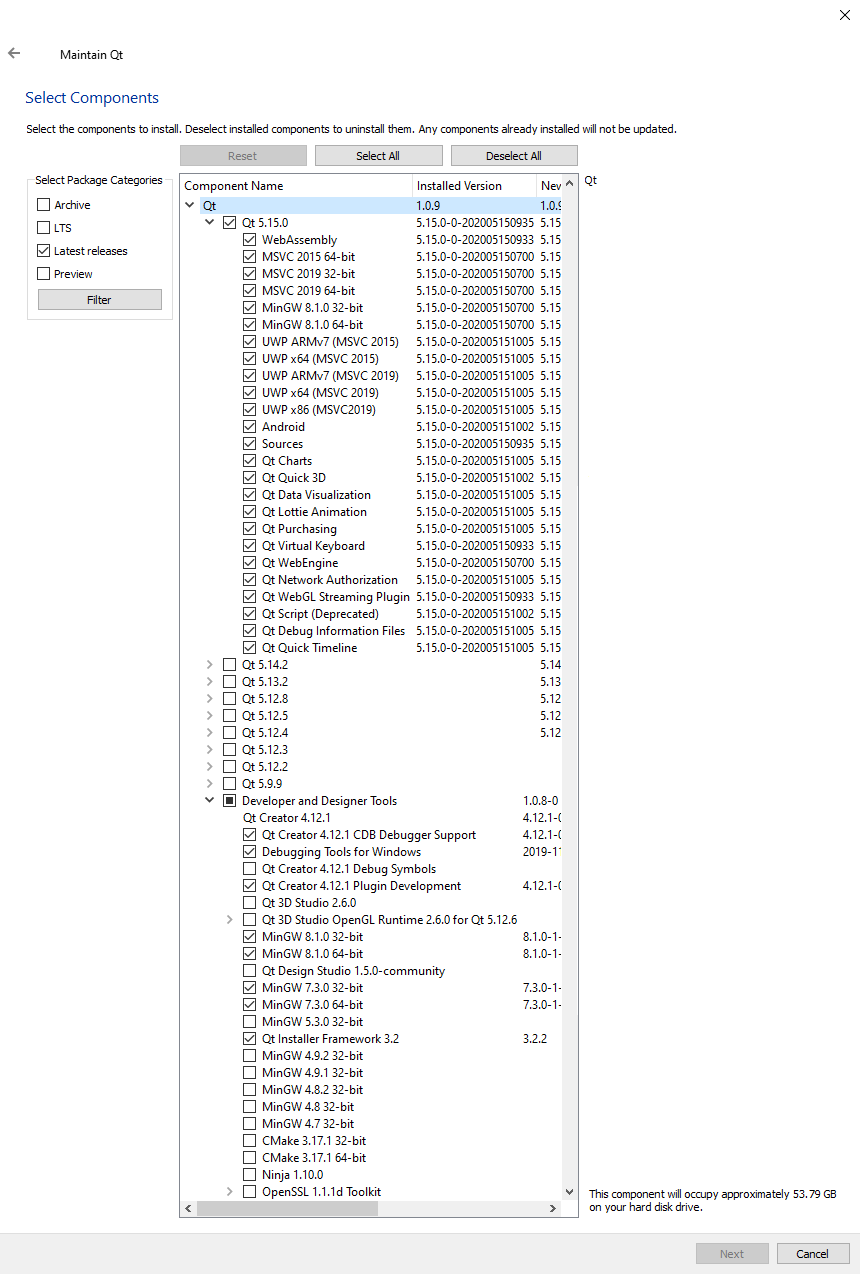Image resolution: width=861 pixels, height=1274 pixels.
Task: Expand the Qt 5.9.9 node
Action: click(210, 784)
